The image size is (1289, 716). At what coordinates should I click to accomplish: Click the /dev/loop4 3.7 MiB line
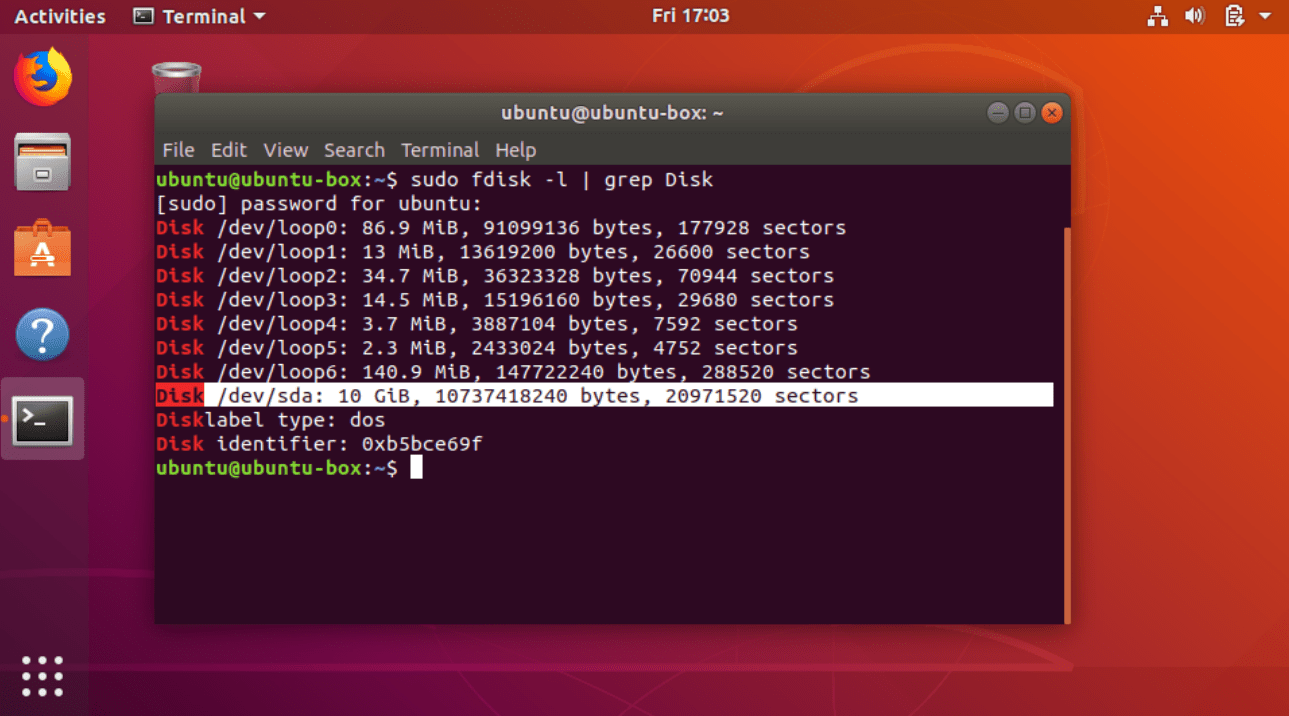477,324
